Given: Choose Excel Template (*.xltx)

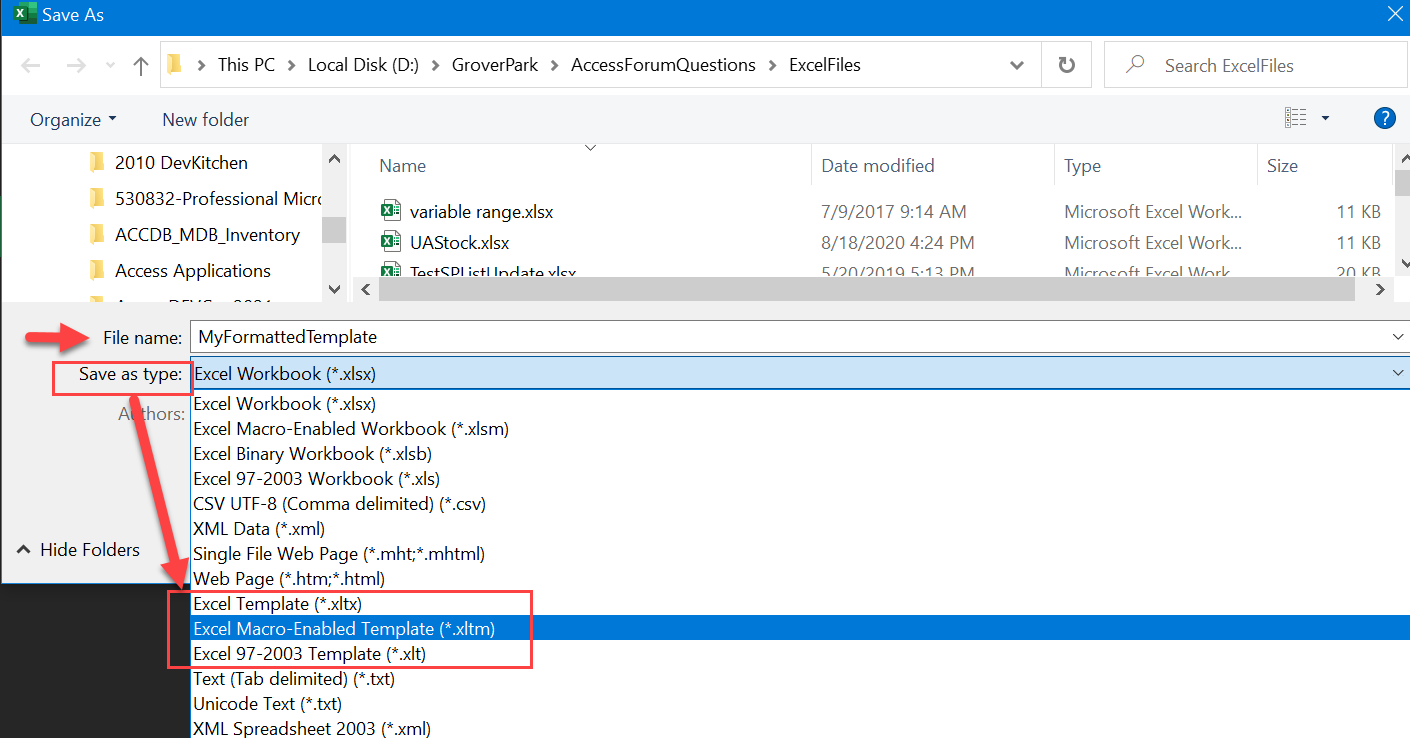Looking at the screenshot, I should [800, 604].
